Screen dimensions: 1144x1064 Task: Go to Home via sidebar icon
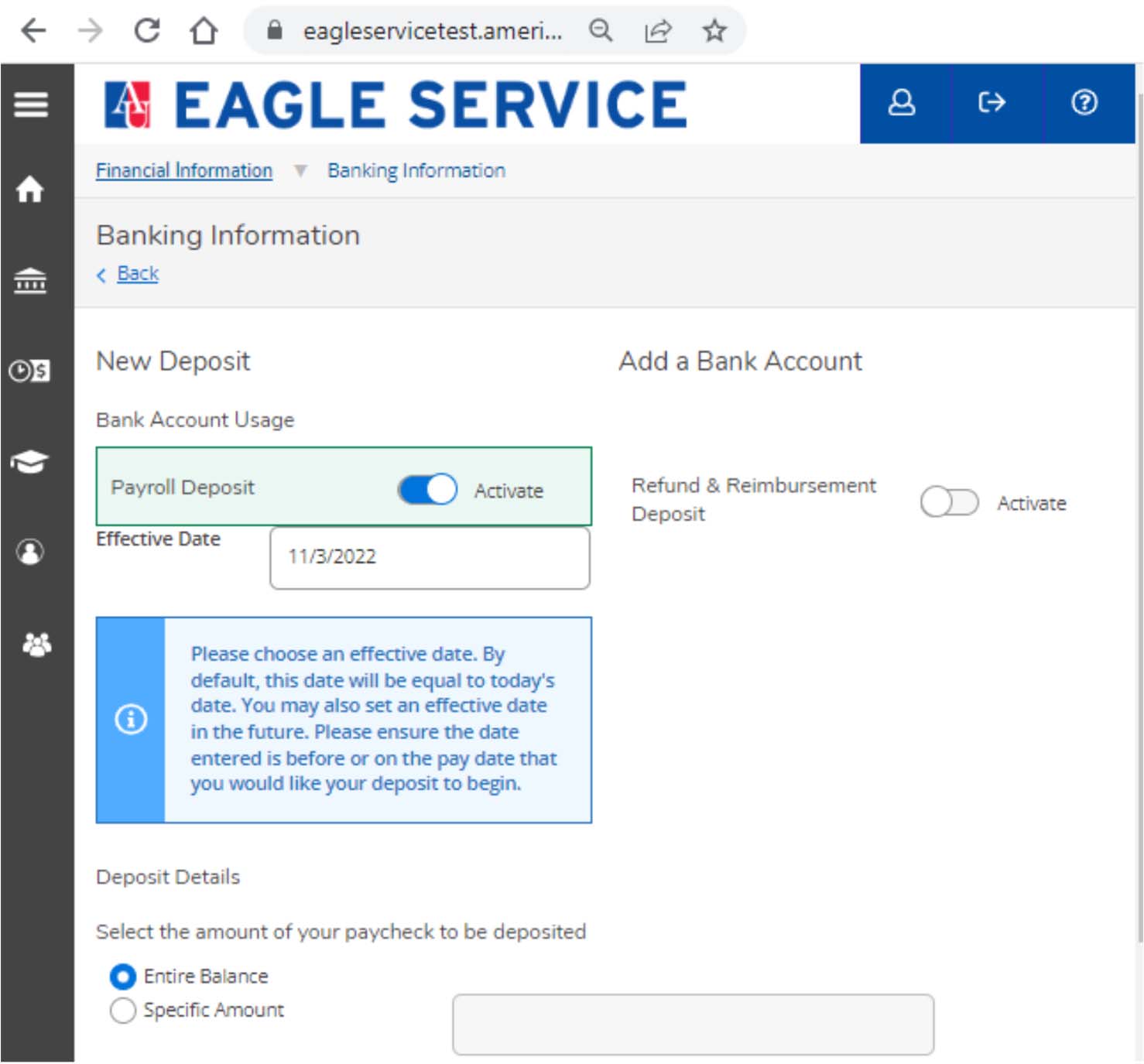coord(30,188)
